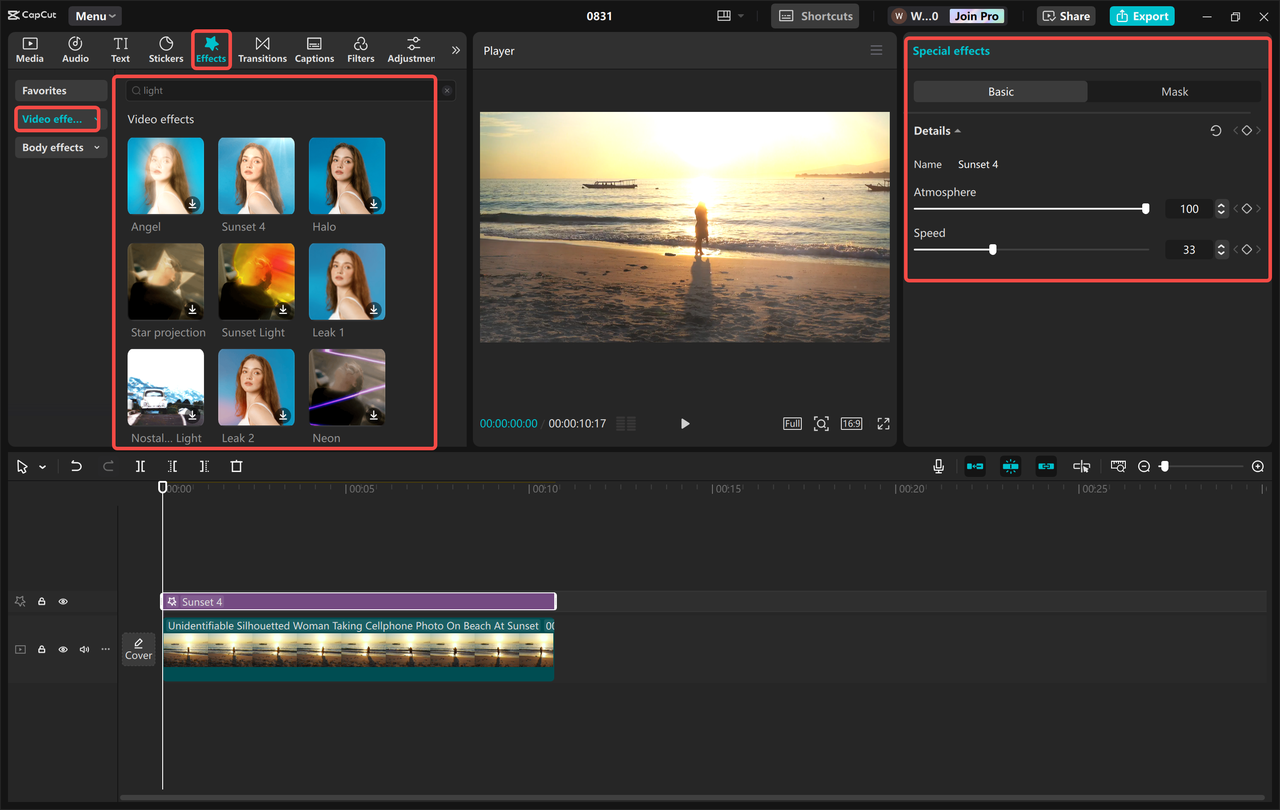Image resolution: width=1280 pixels, height=810 pixels.
Task: Select the Filters panel icon
Action: [360, 49]
